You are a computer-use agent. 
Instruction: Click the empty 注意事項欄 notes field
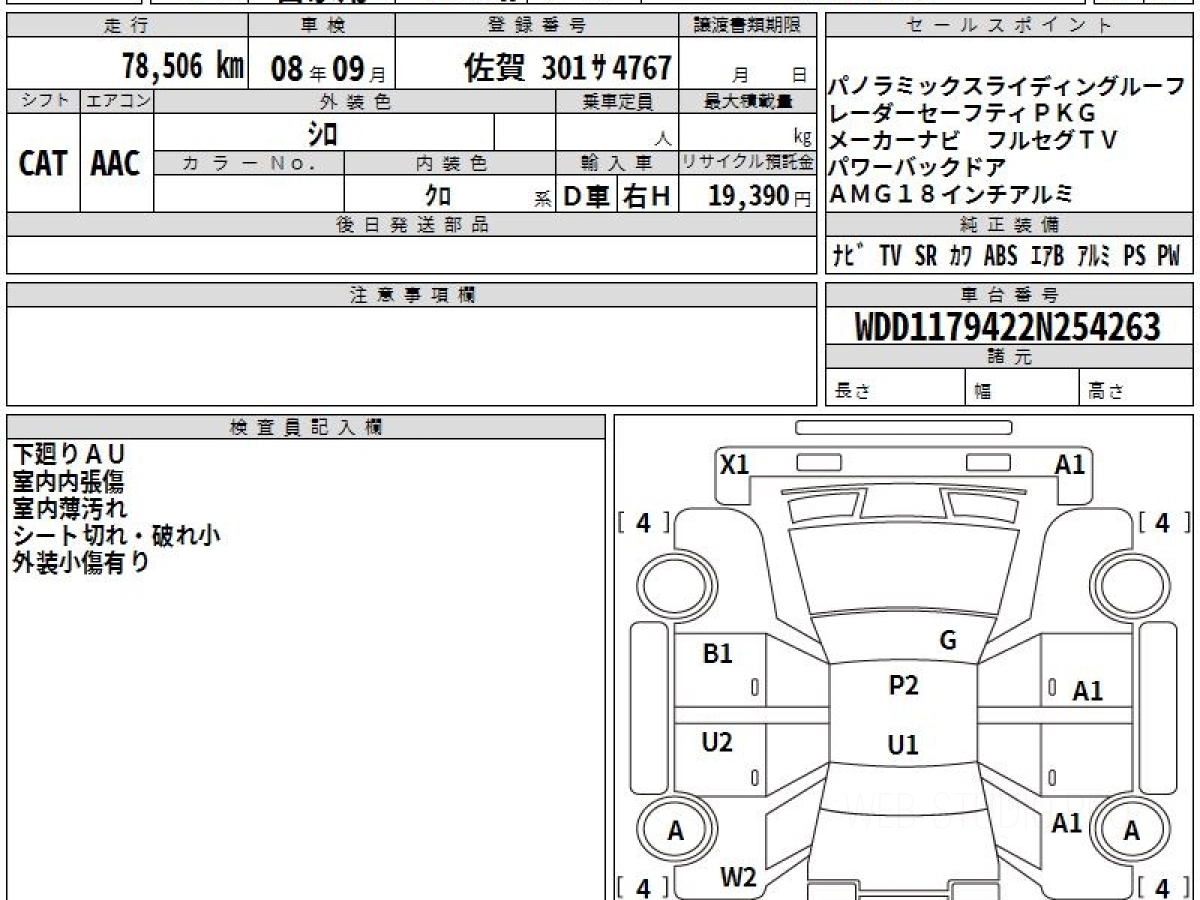coord(412,356)
